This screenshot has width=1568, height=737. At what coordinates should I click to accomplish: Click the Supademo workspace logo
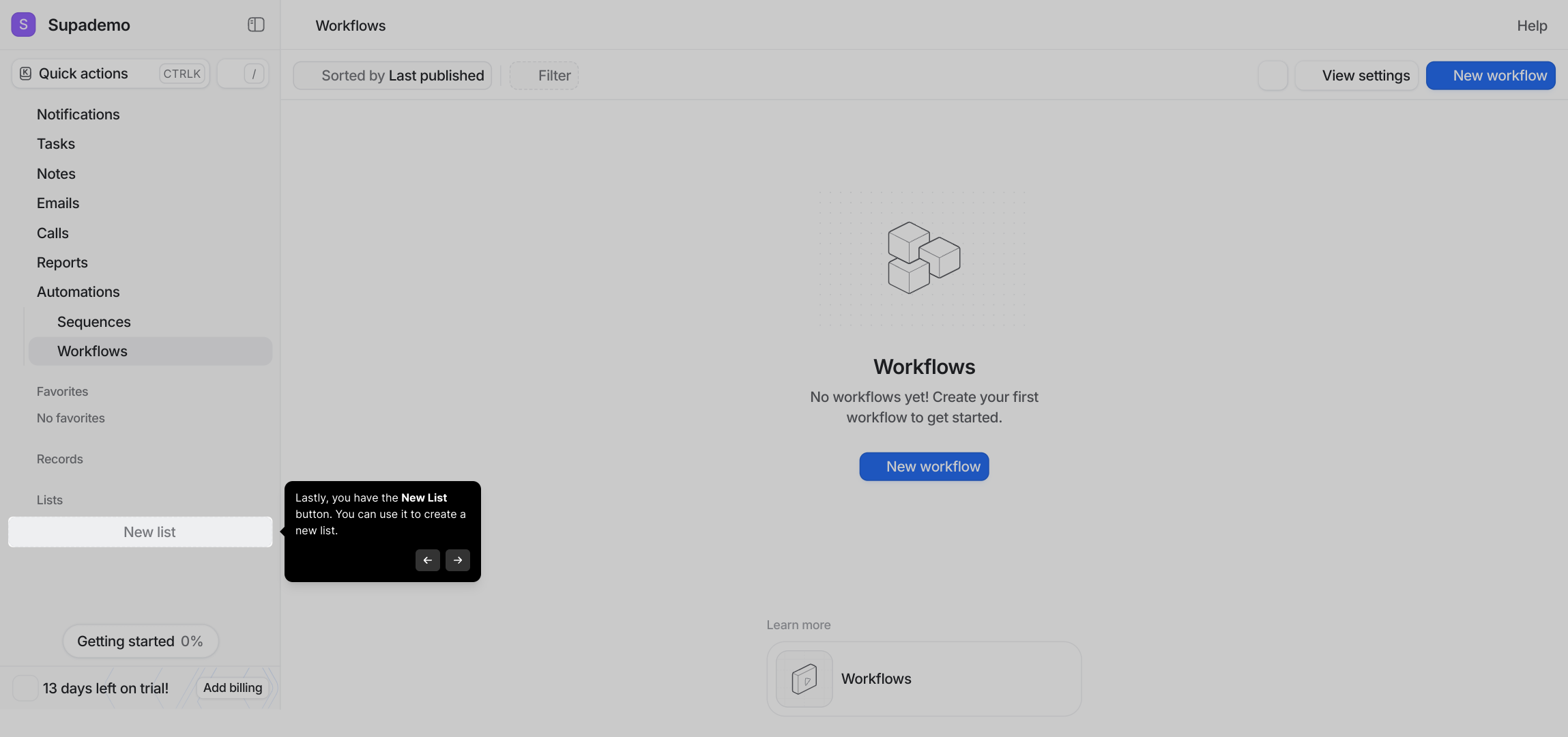[23, 25]
